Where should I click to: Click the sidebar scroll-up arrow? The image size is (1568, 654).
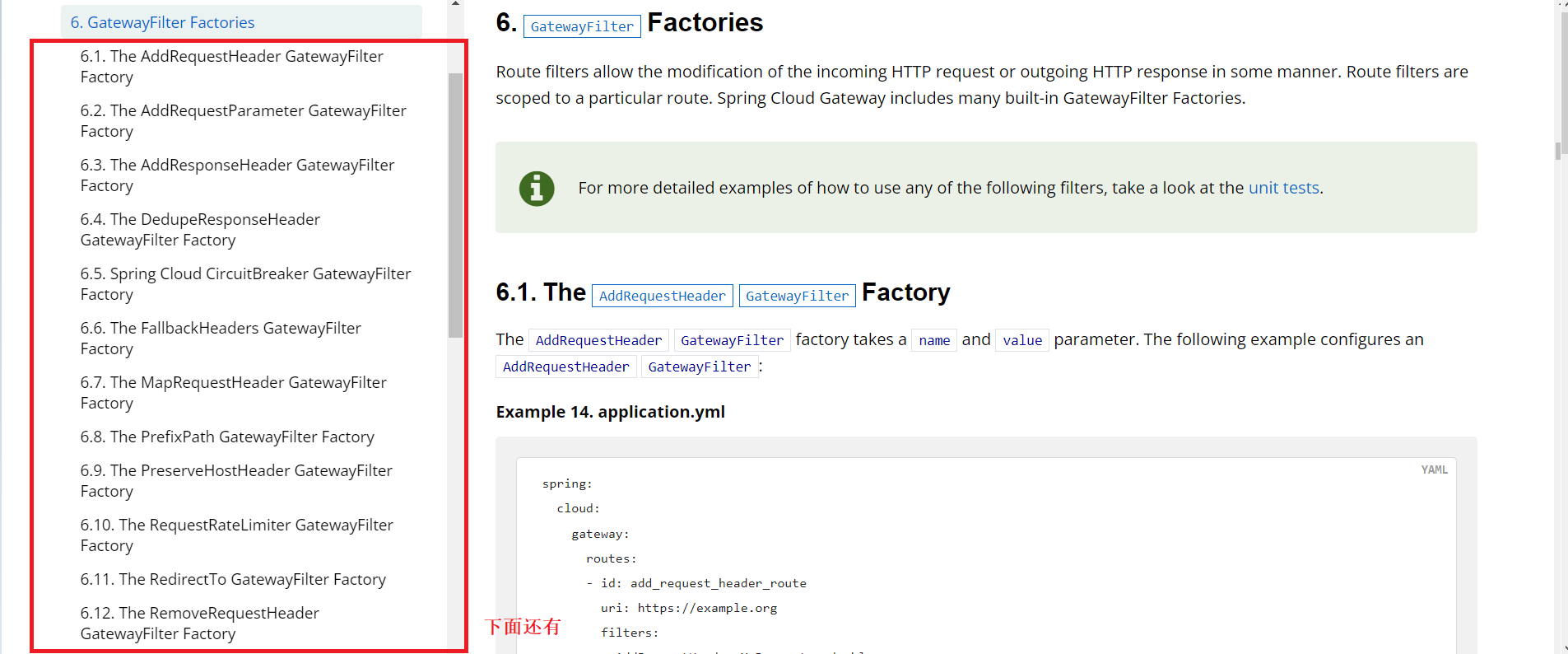tap(455, 4)
